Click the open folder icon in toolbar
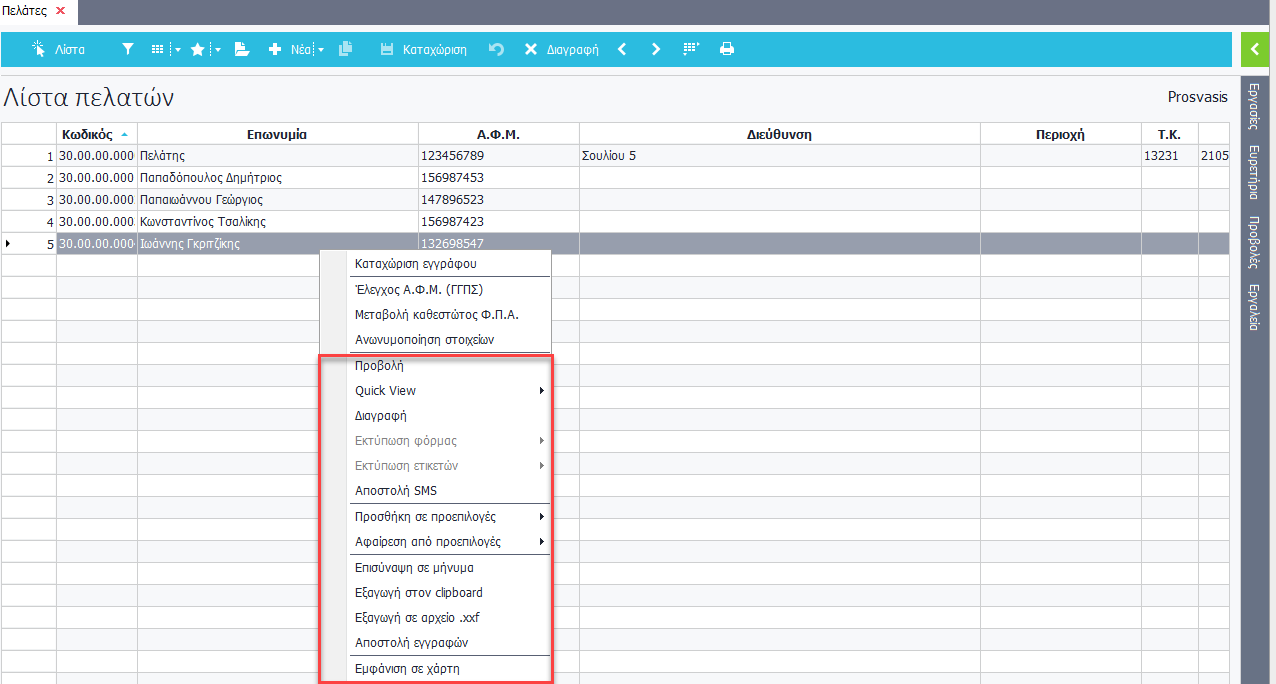1276x684 pixels. pos(242,49)
